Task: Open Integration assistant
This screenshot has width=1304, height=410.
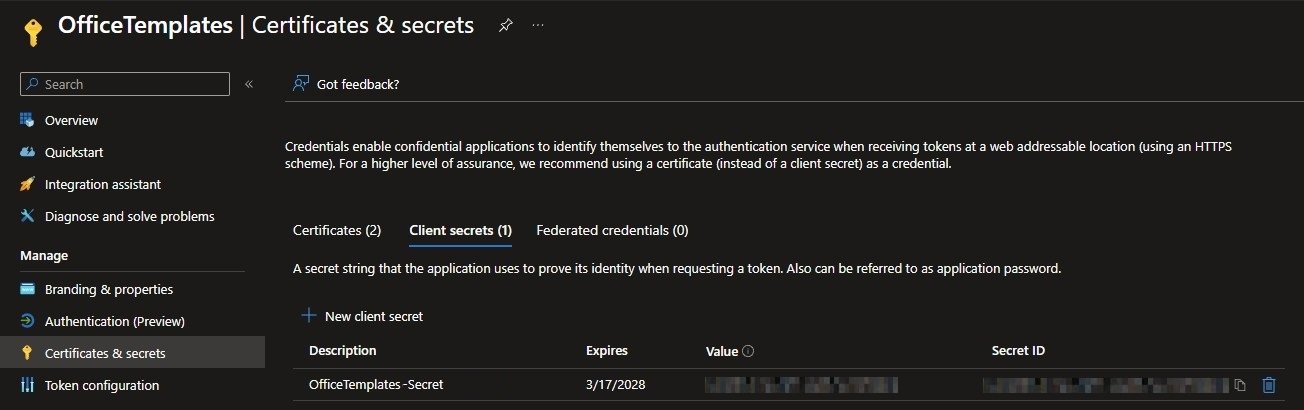Action: coord(102,184)
